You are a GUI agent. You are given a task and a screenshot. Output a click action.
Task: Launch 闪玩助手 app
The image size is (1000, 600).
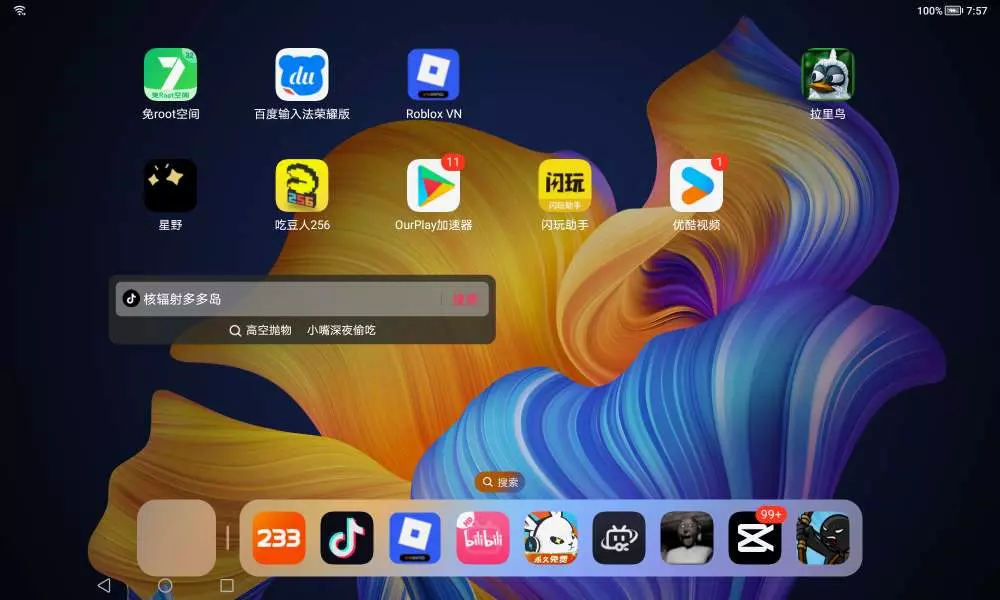point(564,186)
